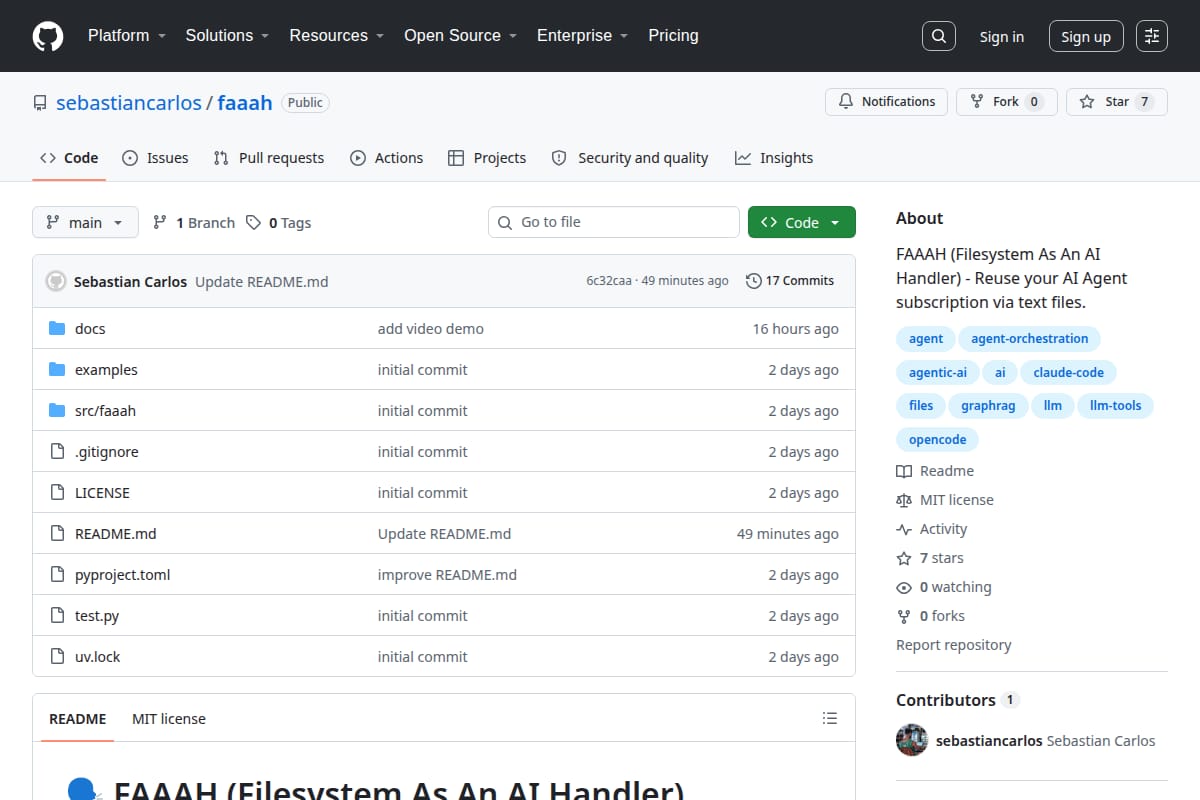
Task: Switch to Security and quality tab
Action: 630,158
